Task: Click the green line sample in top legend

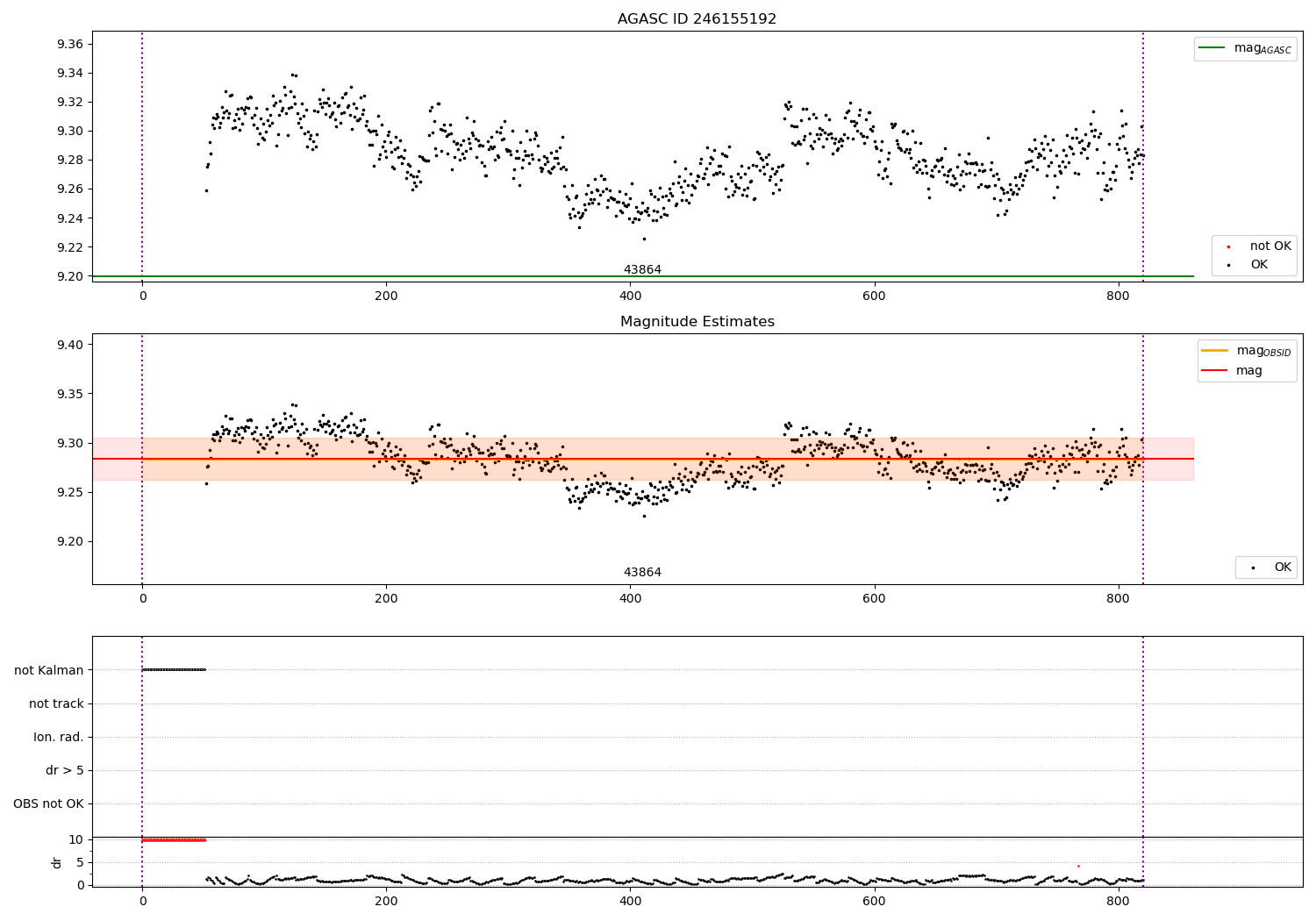Action: click(1212, 47)
